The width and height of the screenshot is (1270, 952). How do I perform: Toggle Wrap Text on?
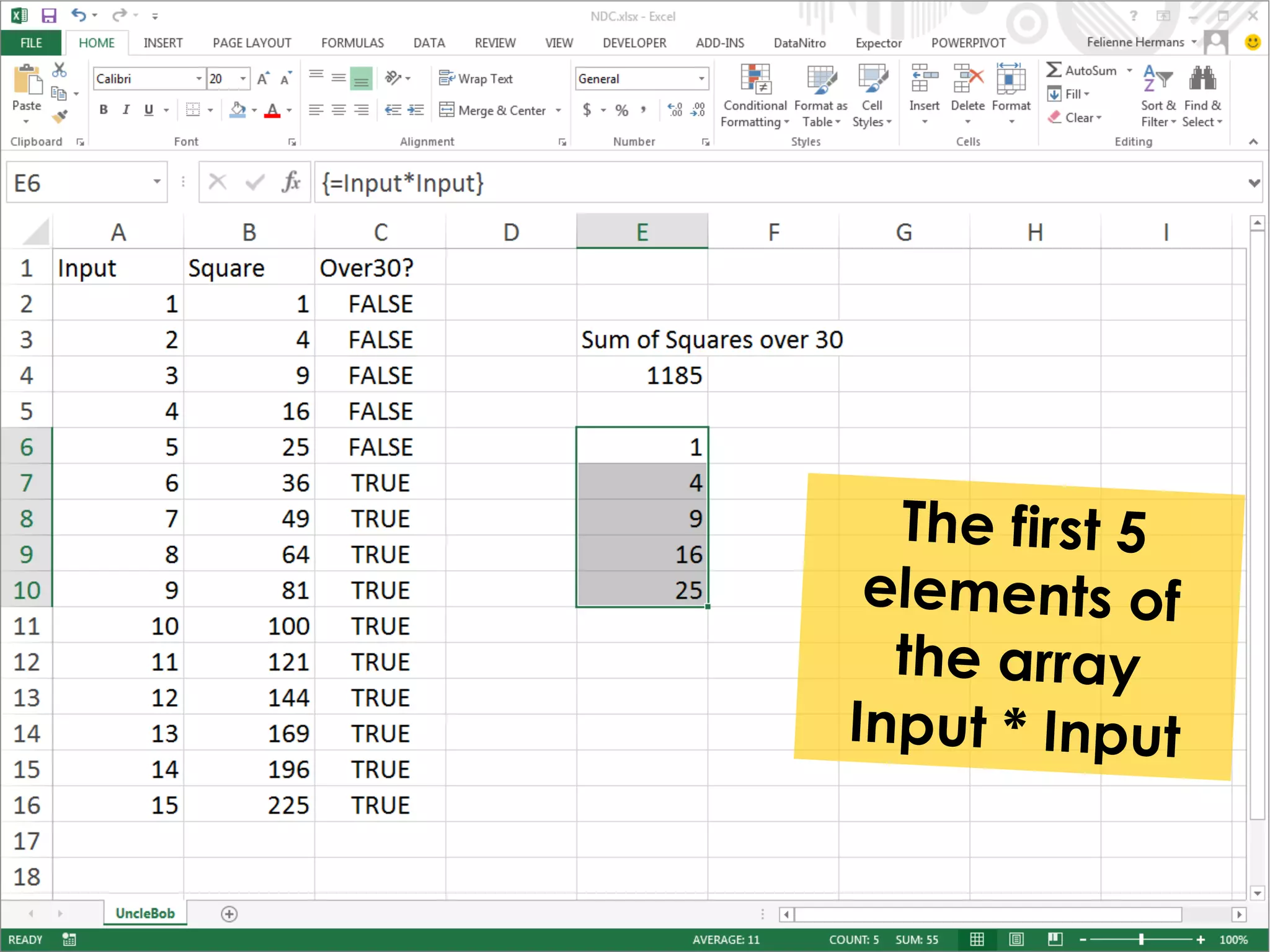(x=476, y=79)
